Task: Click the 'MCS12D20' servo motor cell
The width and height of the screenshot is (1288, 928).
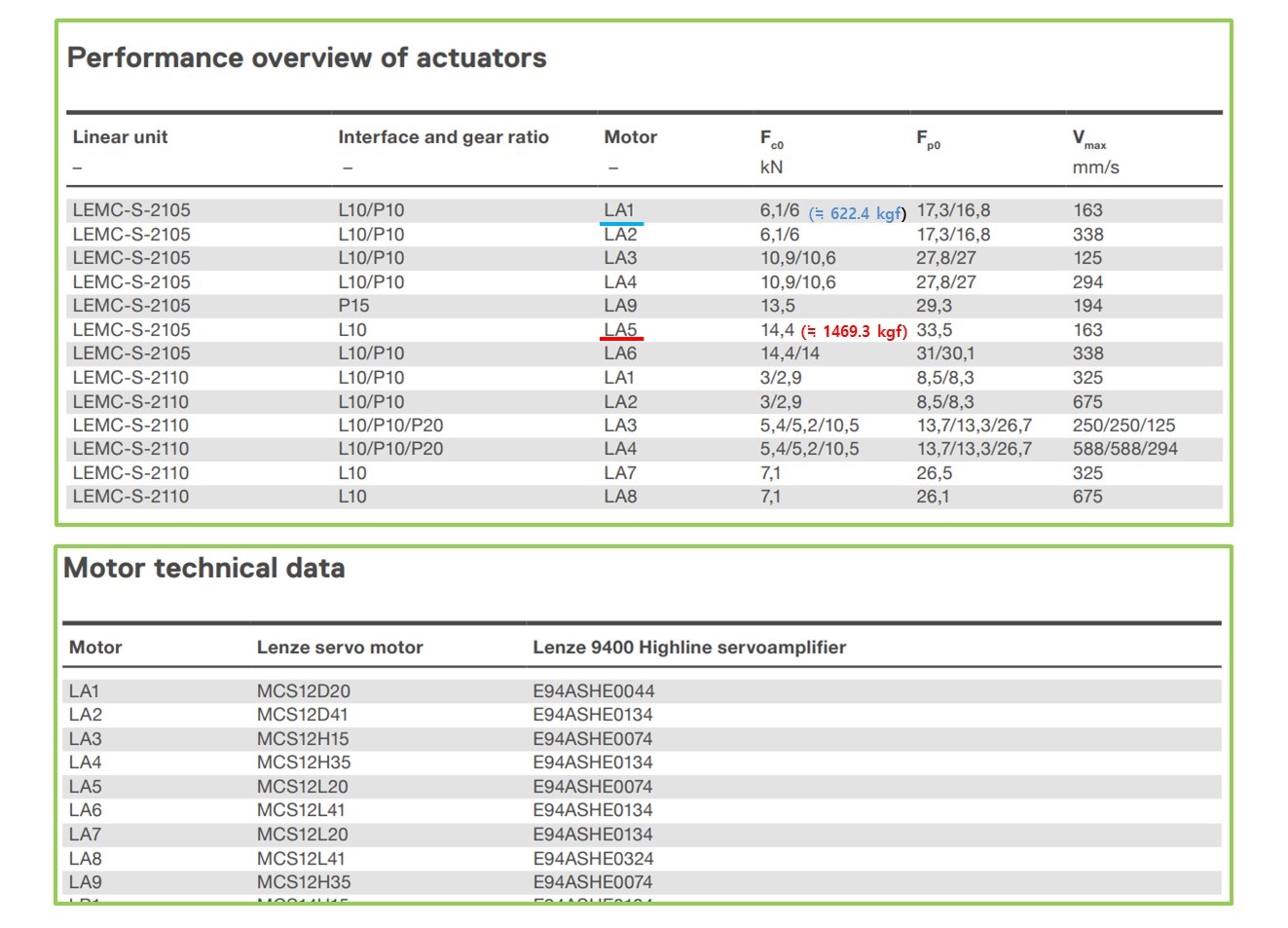Action: 303,691
